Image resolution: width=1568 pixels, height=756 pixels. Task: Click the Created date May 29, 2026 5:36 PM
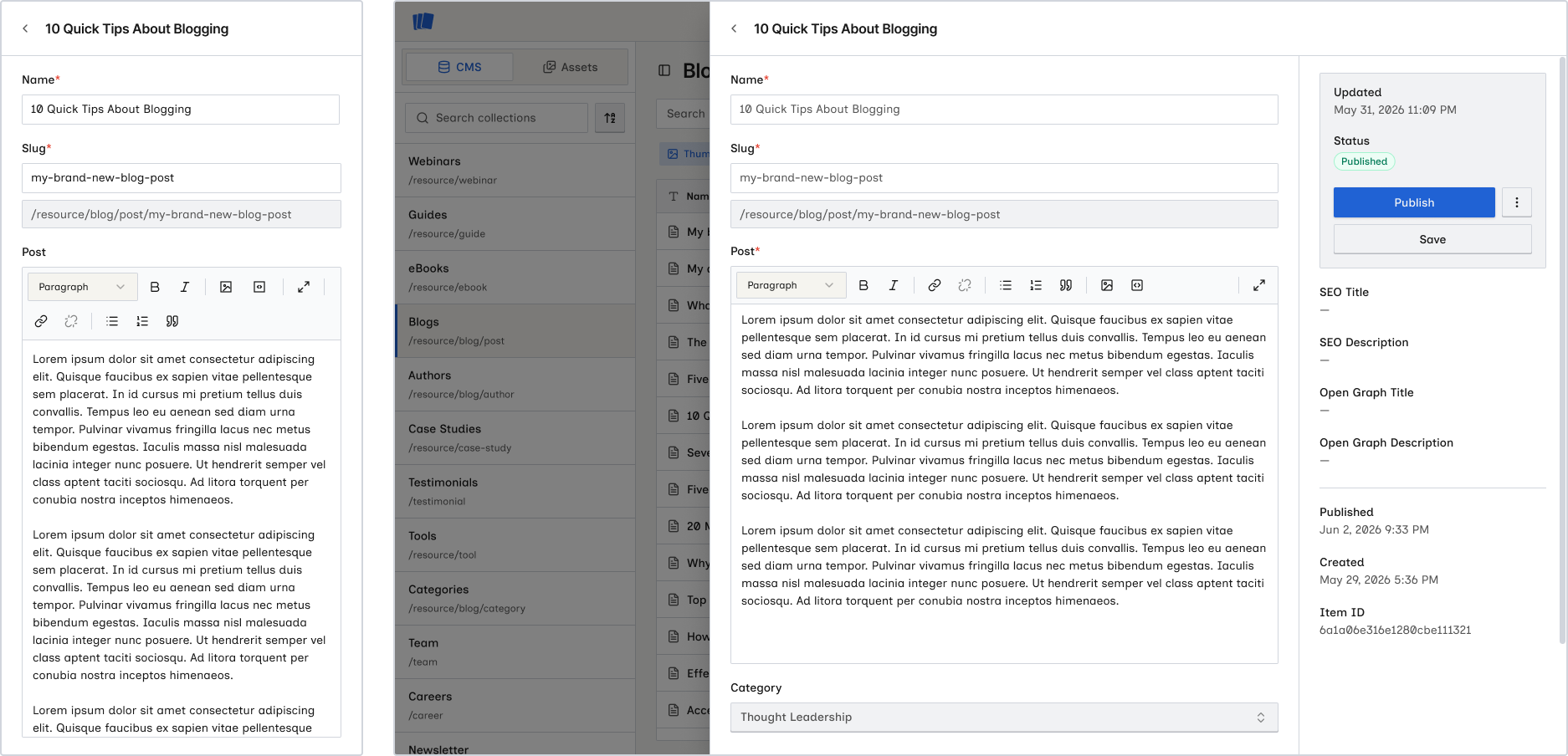tap(1379, 580)
